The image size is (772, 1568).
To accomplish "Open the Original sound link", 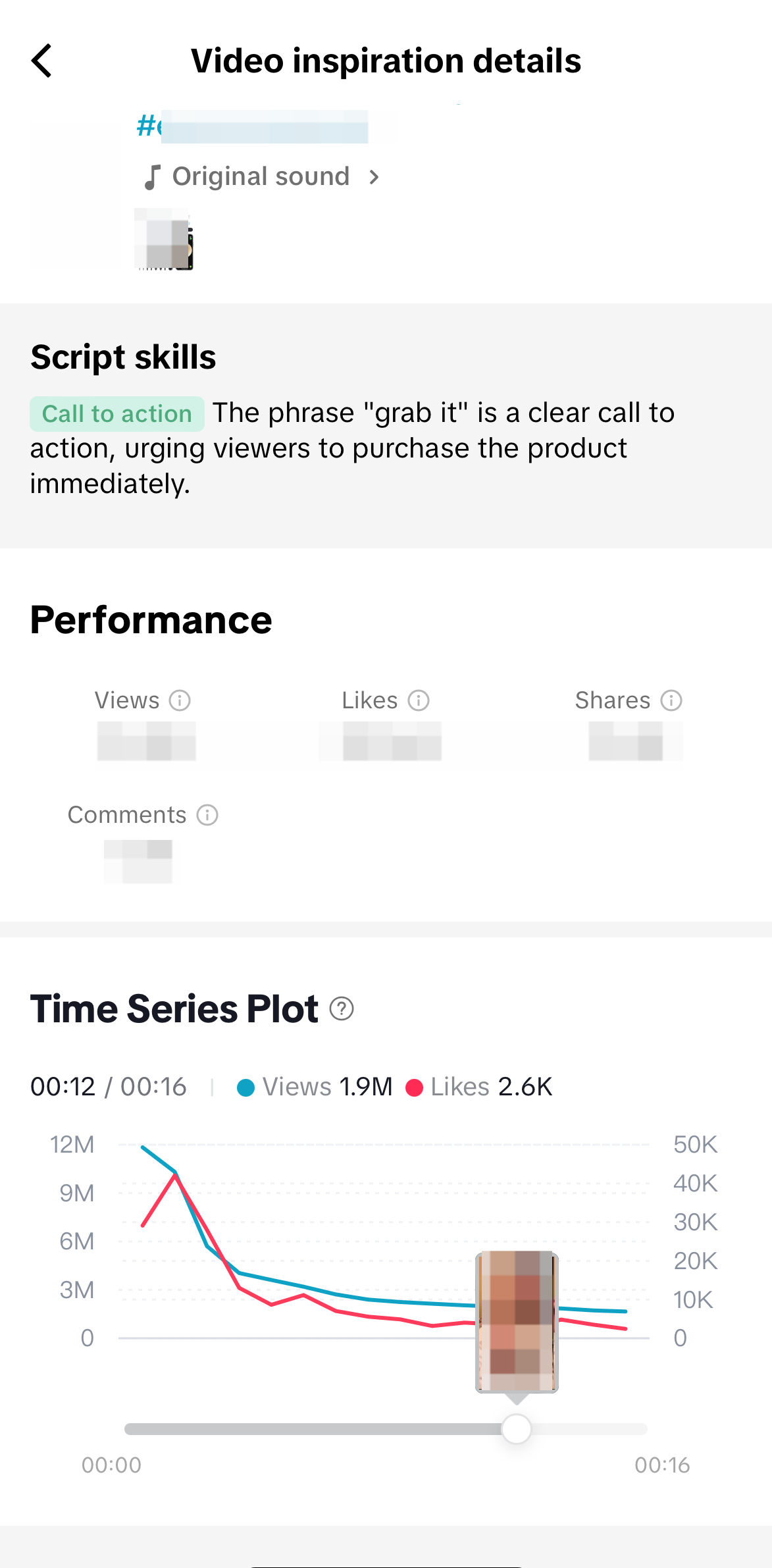I will [x=261, y=176].
